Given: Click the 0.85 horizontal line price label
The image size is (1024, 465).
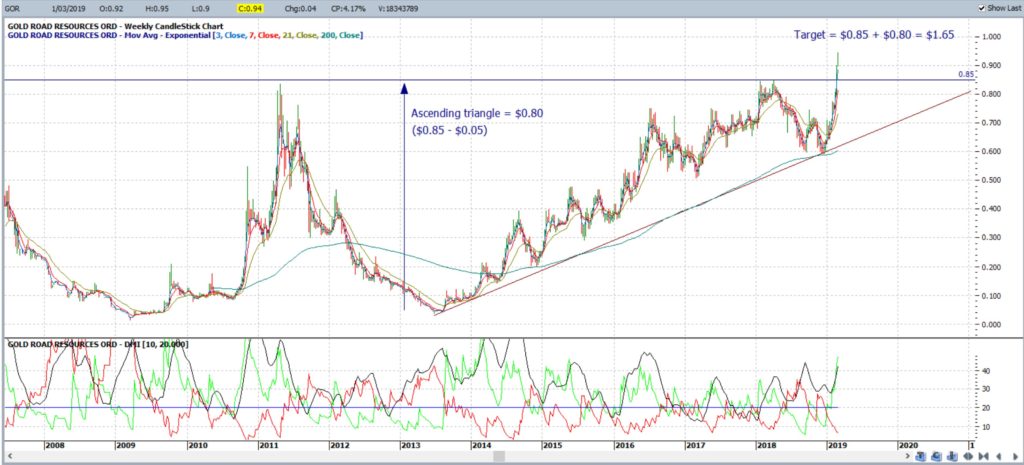Looking at the screenshot, I should click(x=965, y=74).
